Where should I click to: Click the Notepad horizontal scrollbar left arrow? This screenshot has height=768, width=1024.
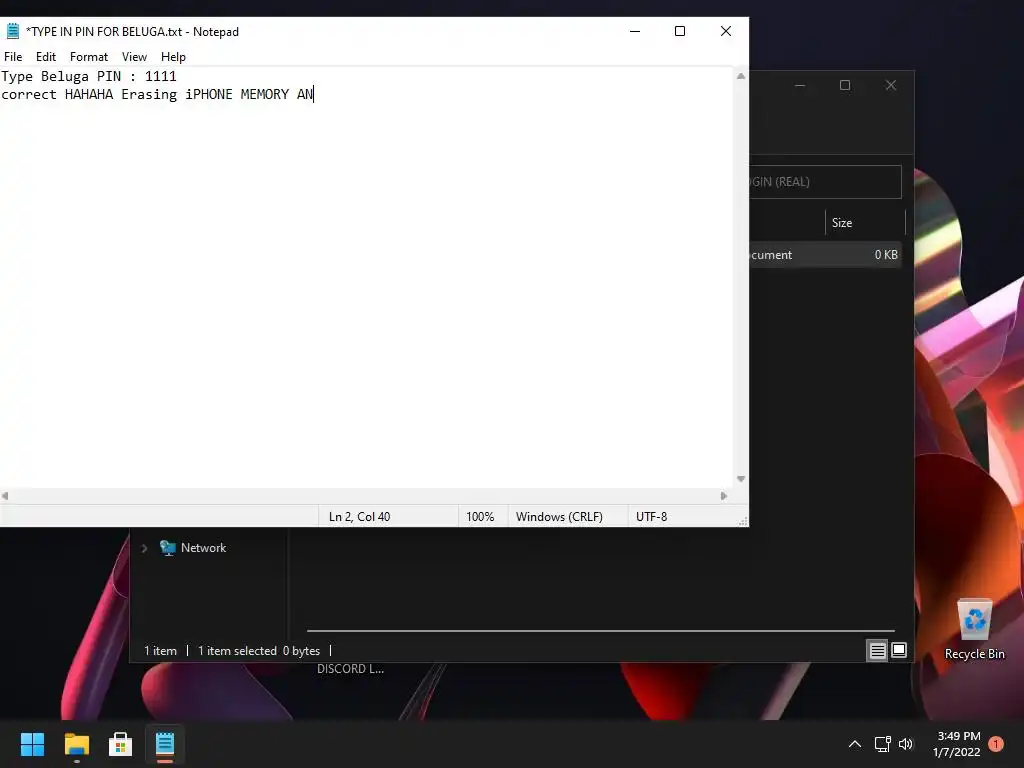[x=5, y=496]
